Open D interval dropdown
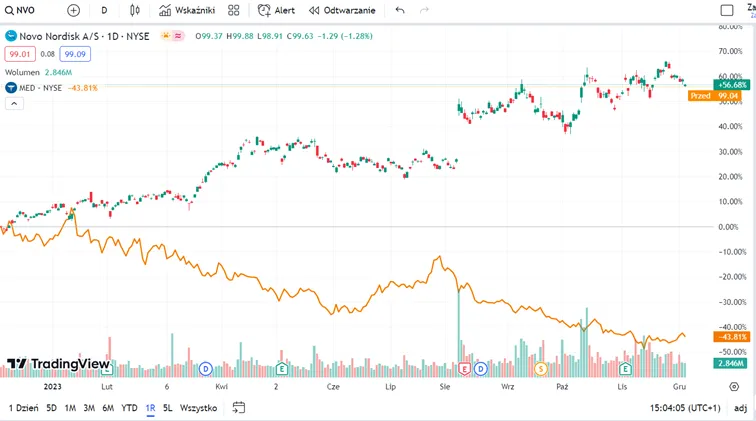 point(104,10)
